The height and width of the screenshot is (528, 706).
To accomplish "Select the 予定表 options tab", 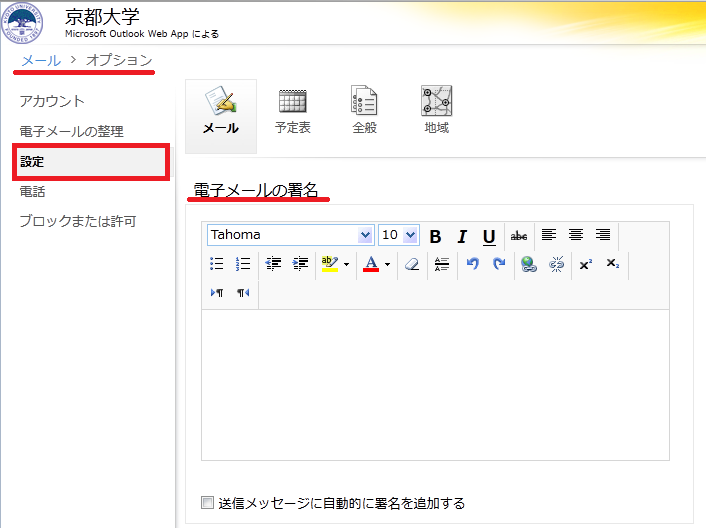I will pyautogui.click(x=293, y=112).
